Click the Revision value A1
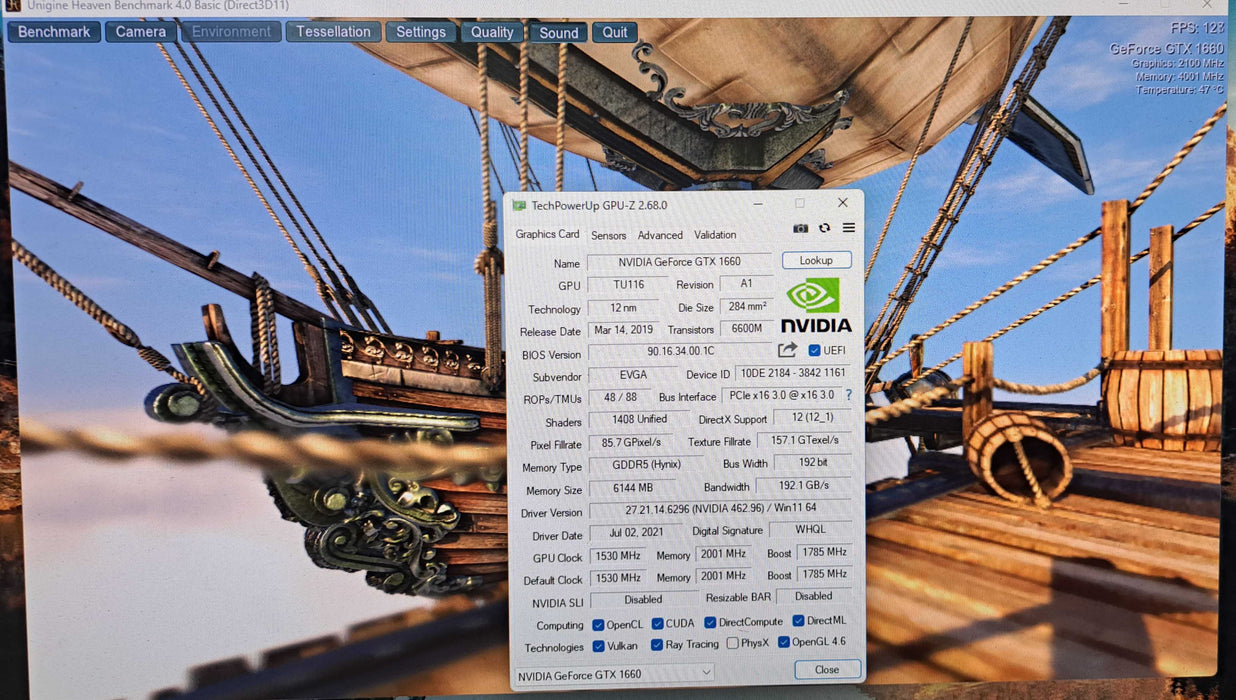Viewport: 1236px width, 700px height. point(746,283)
